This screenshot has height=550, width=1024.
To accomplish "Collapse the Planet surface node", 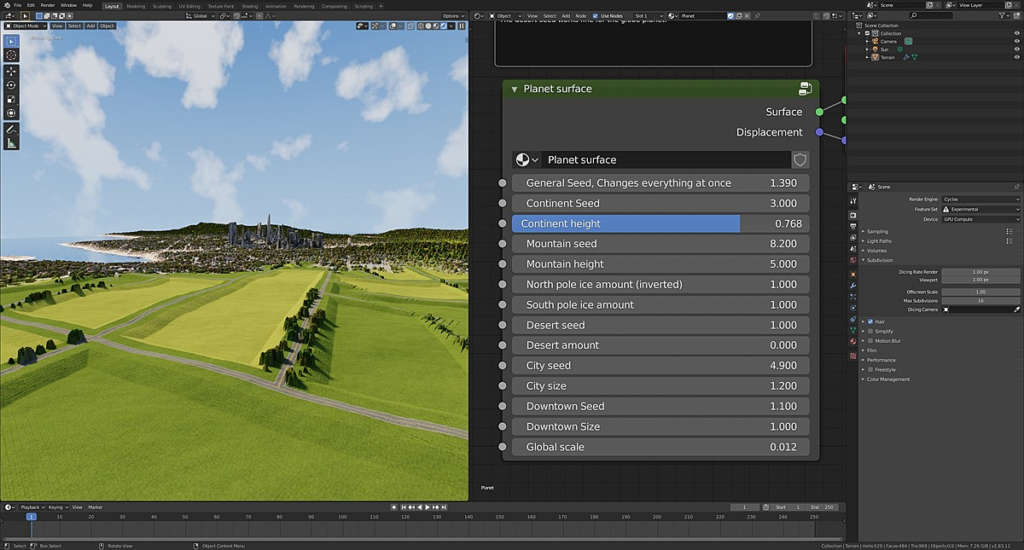I will [x=514, y=89].
